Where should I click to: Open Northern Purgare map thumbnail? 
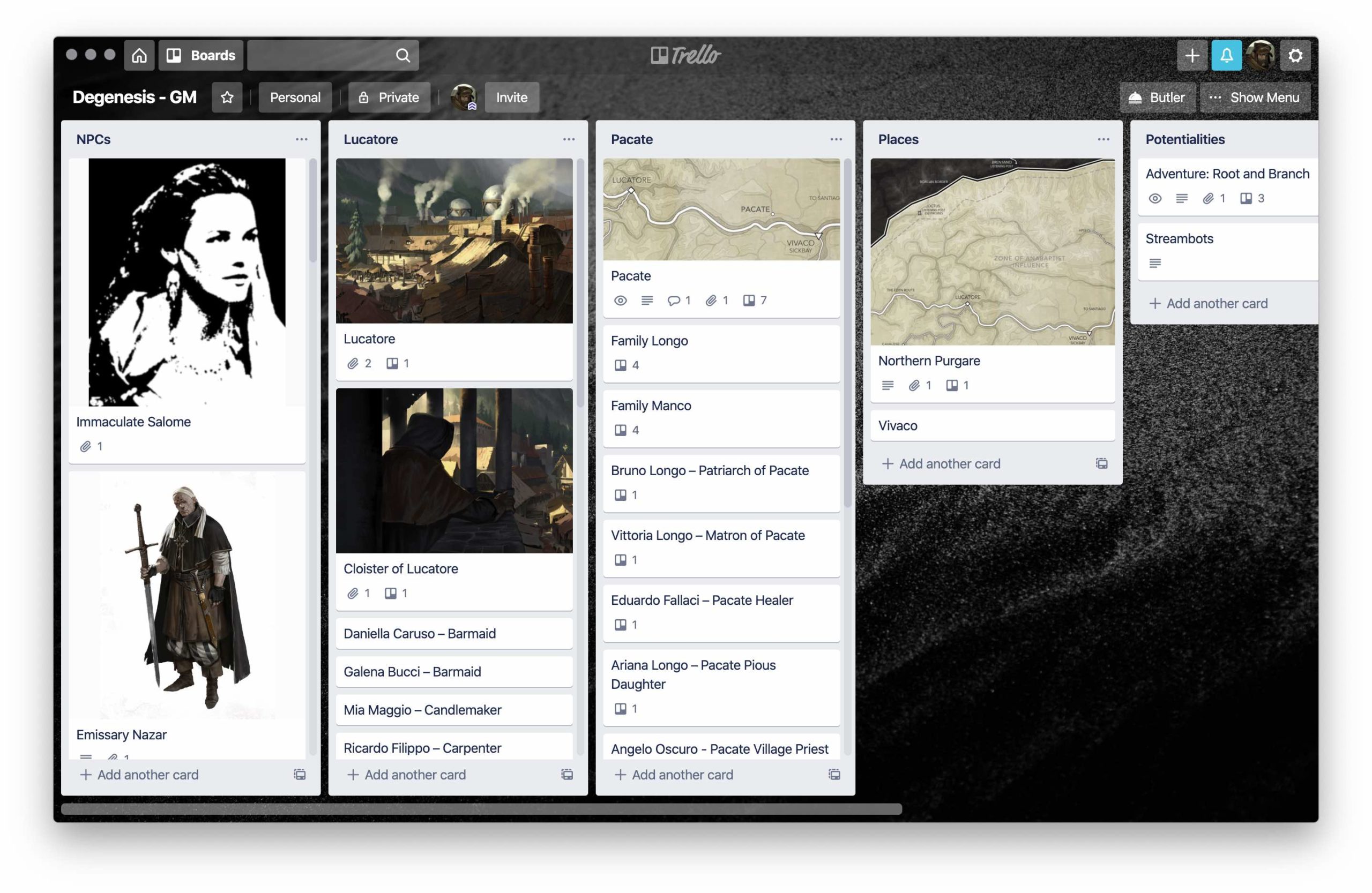[x=993, y=252]
